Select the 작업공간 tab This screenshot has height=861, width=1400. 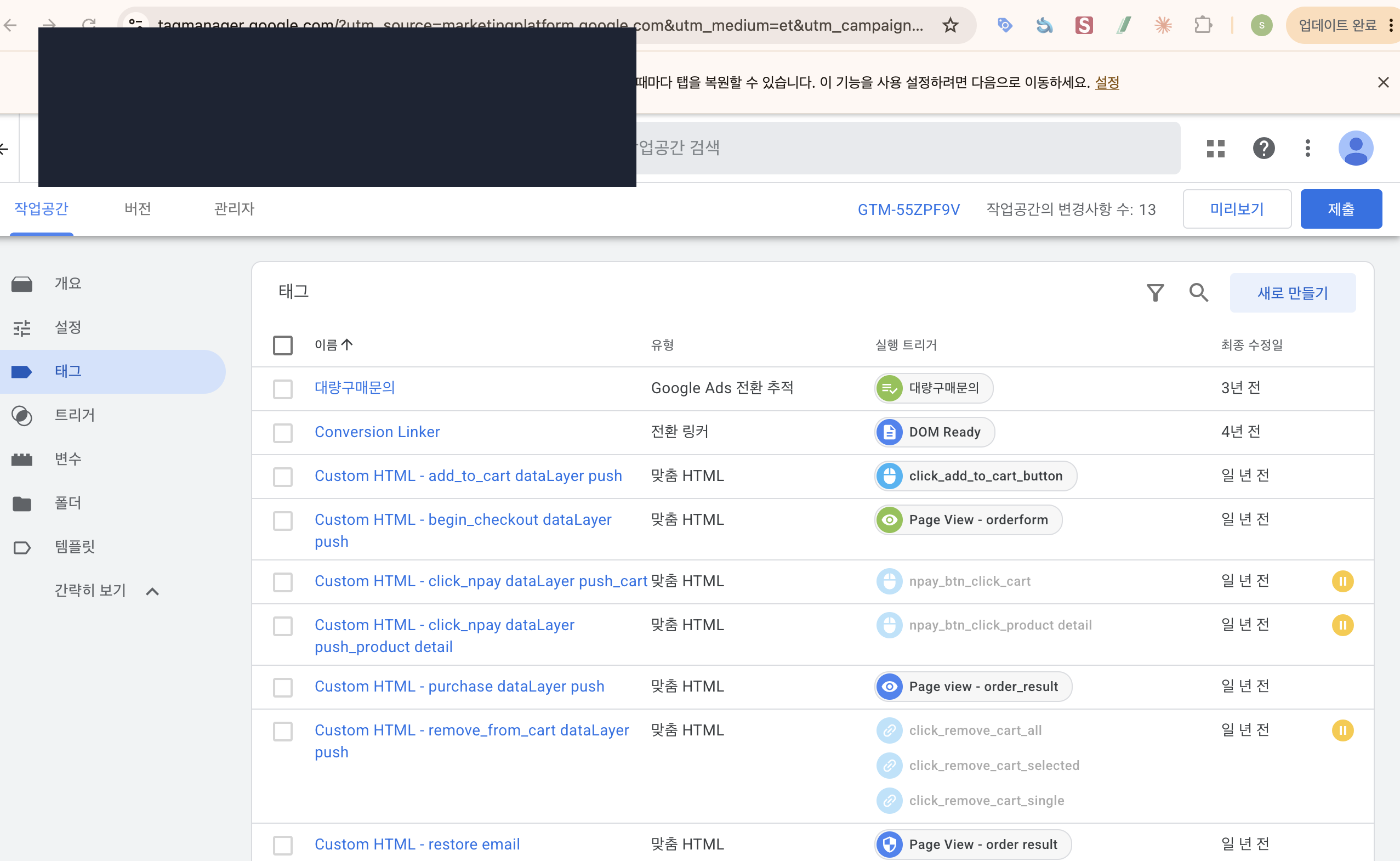[42, 209]
